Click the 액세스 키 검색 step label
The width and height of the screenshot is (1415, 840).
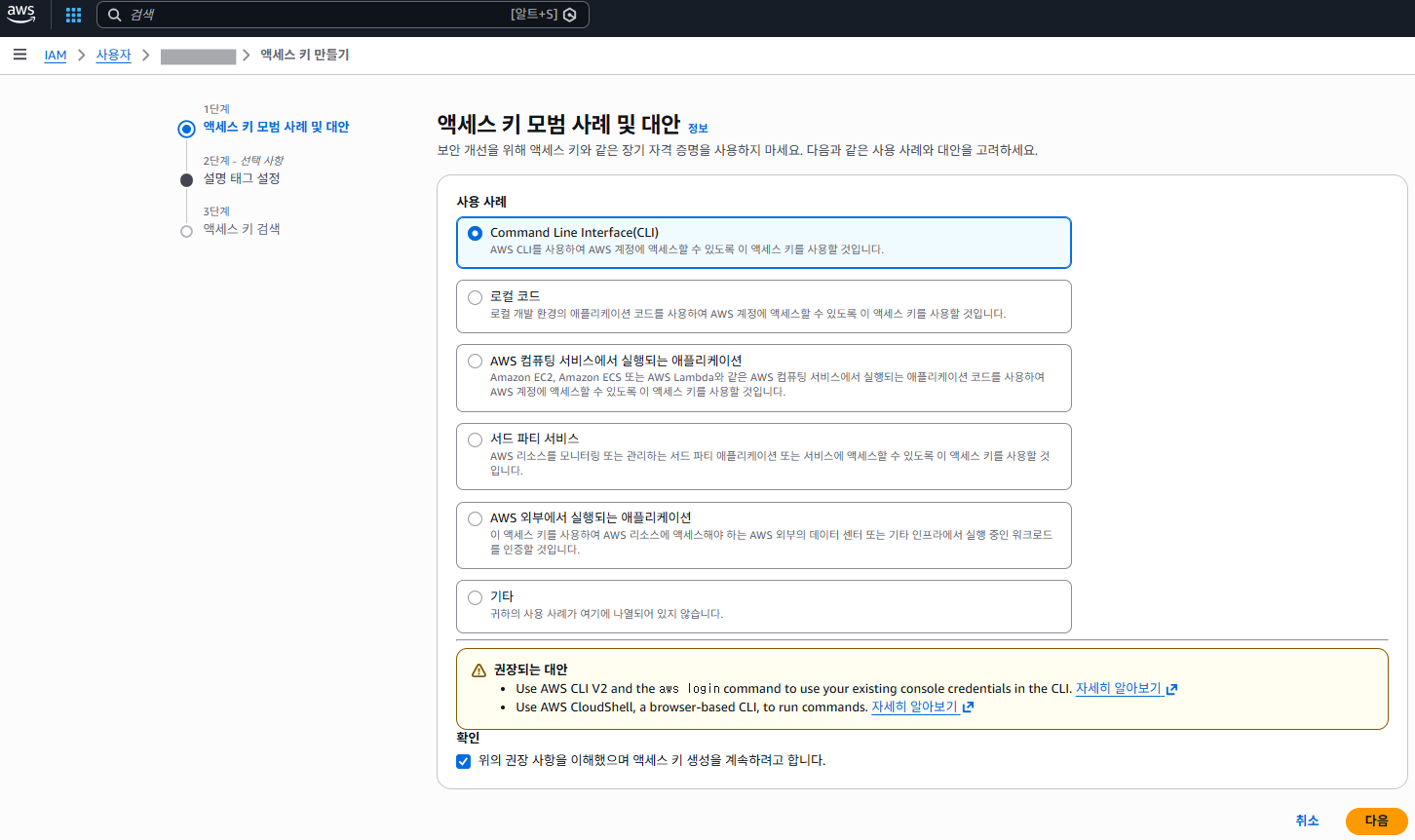pos(242,229)
